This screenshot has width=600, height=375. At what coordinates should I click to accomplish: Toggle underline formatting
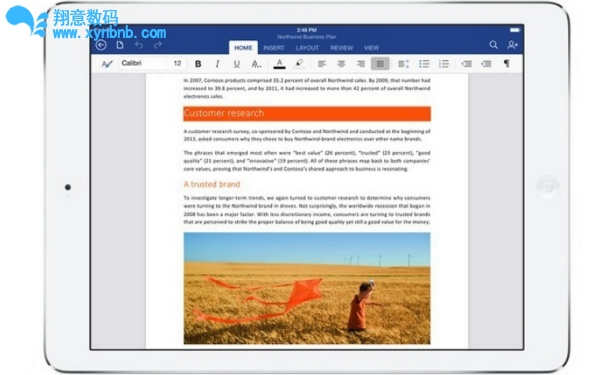tap(237, 64)
